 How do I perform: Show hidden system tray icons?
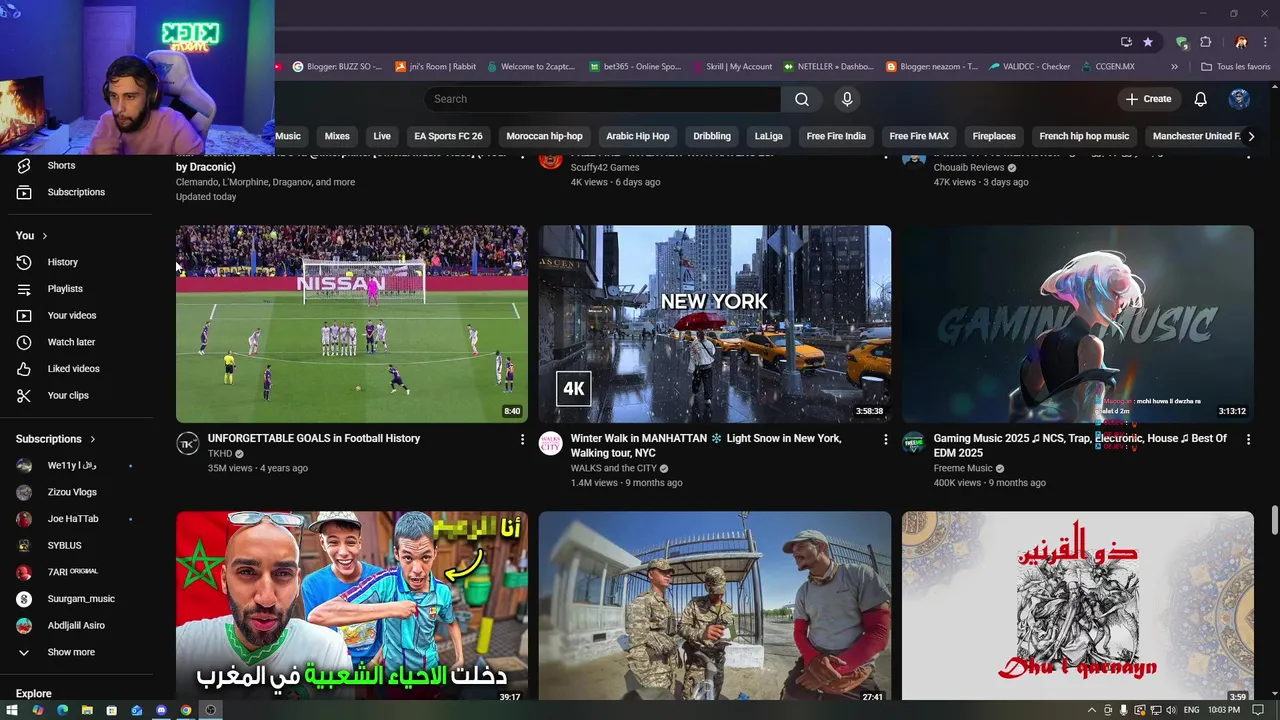[x=1091, y=710]
